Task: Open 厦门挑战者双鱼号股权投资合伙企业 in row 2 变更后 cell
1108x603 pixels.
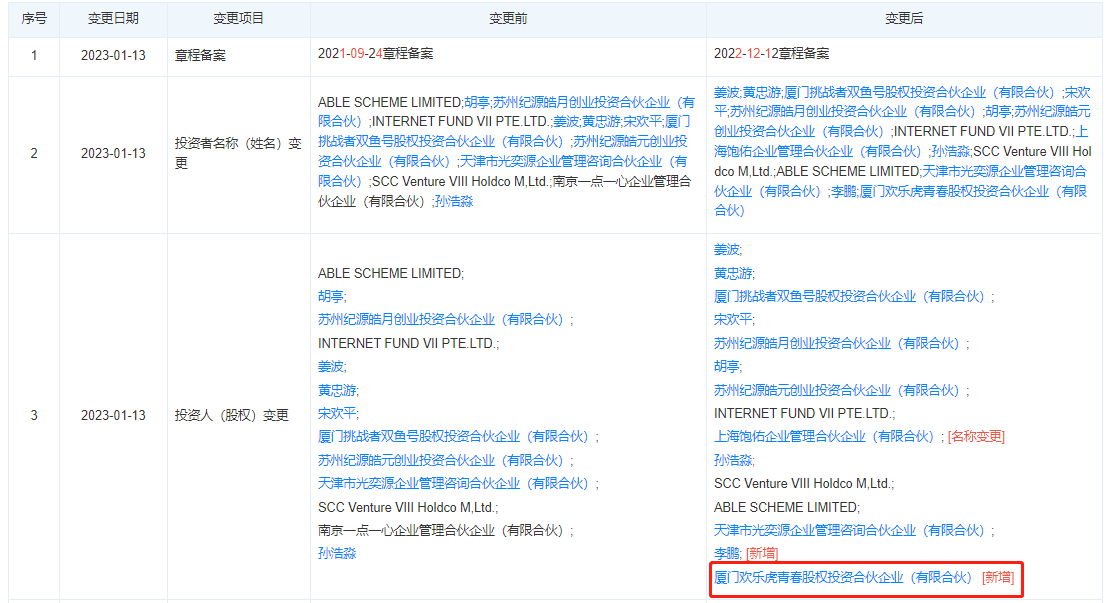Action: point(920,93)
